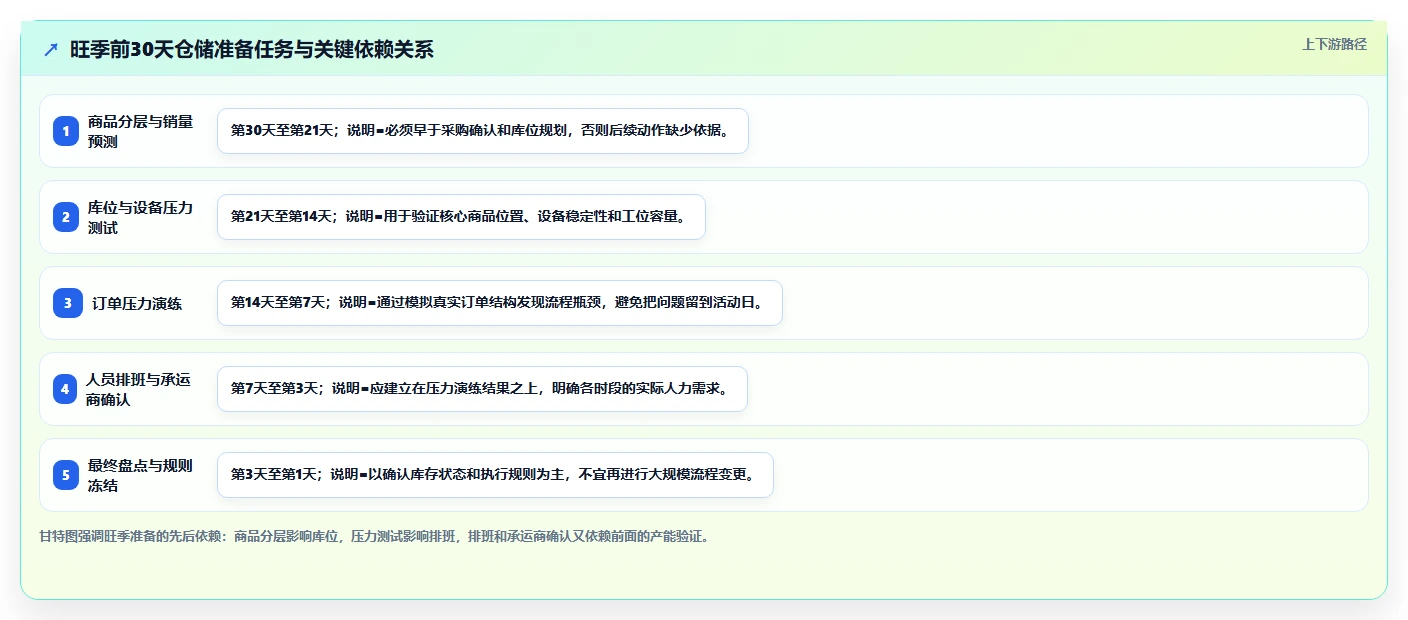Screen dimensions: 1408x620
Task: Click the step 5 number badge
Action: coord(66,475)
